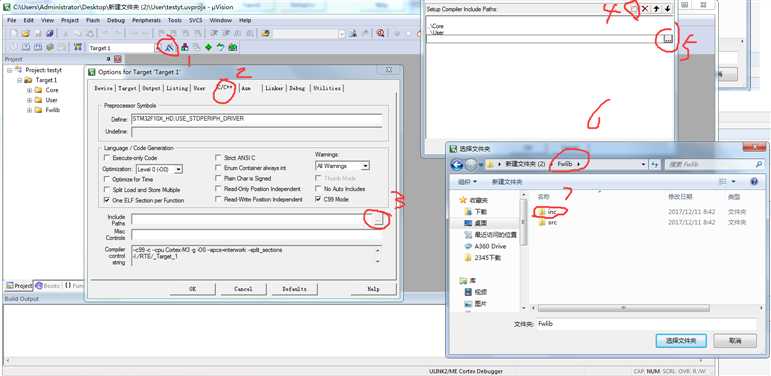771x376 pixels.
Task: Click the Download to flash toolbar icon
Action: click(77, 47)
